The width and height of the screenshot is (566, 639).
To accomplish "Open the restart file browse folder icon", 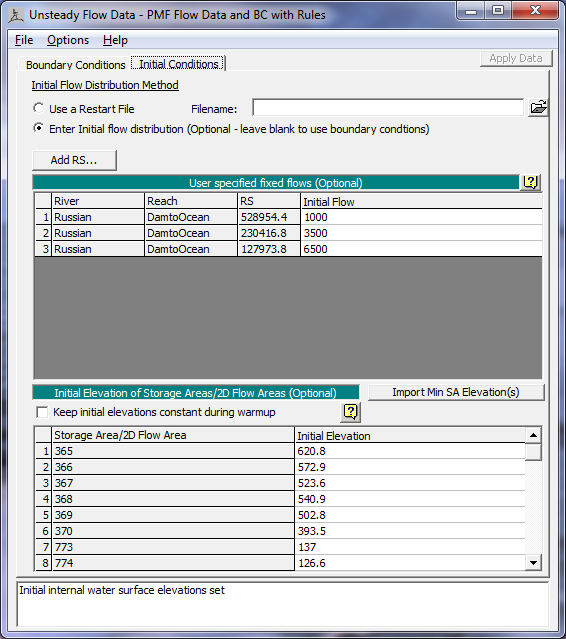I will coord(538,108).
